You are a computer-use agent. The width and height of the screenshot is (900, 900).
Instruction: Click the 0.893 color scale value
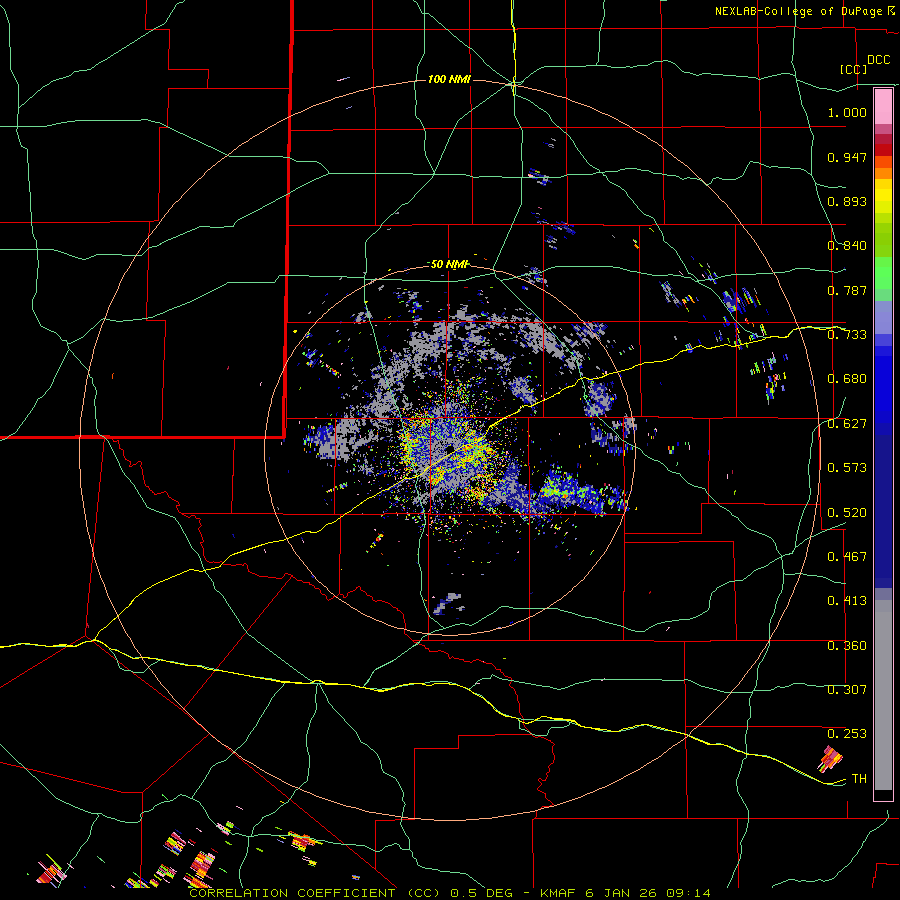(x=847, y=201)
